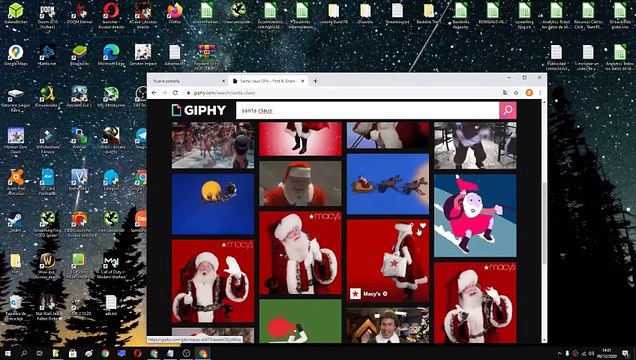Switch to the 'Nueva pestaña' tab
Viewport: 636px width, 360px height.
click(x=187, y=81)
